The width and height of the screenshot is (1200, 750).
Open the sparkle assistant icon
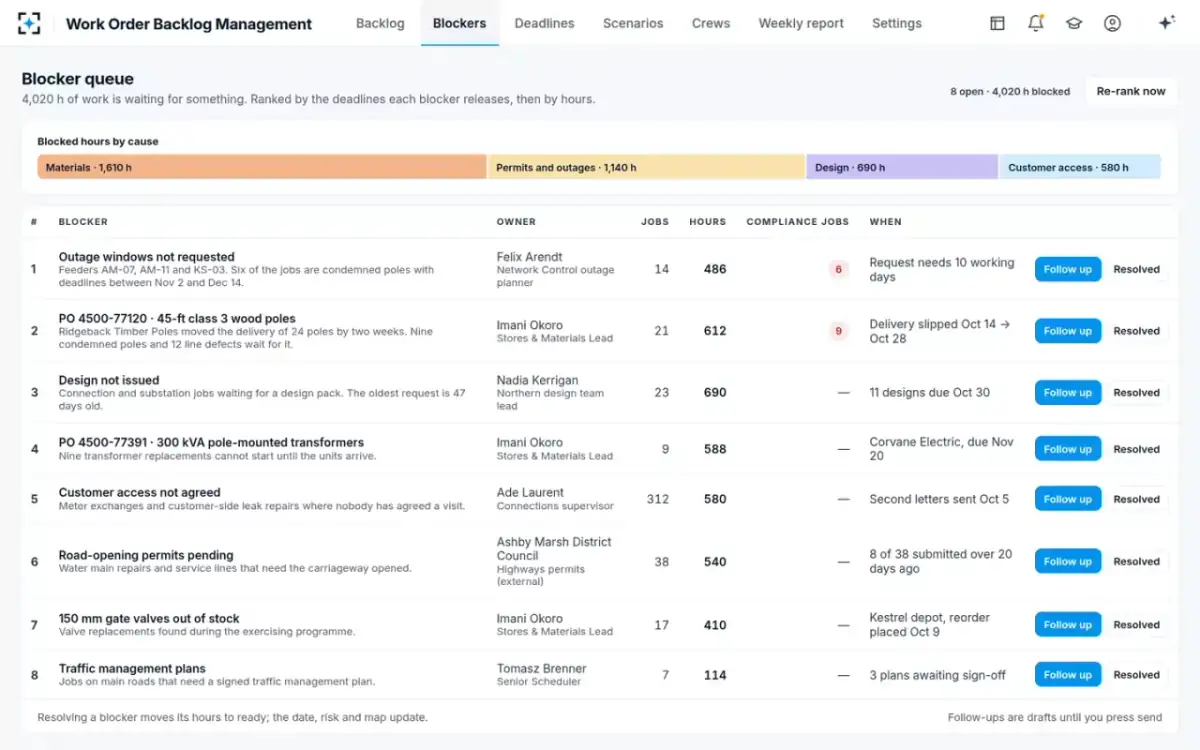1166,23
